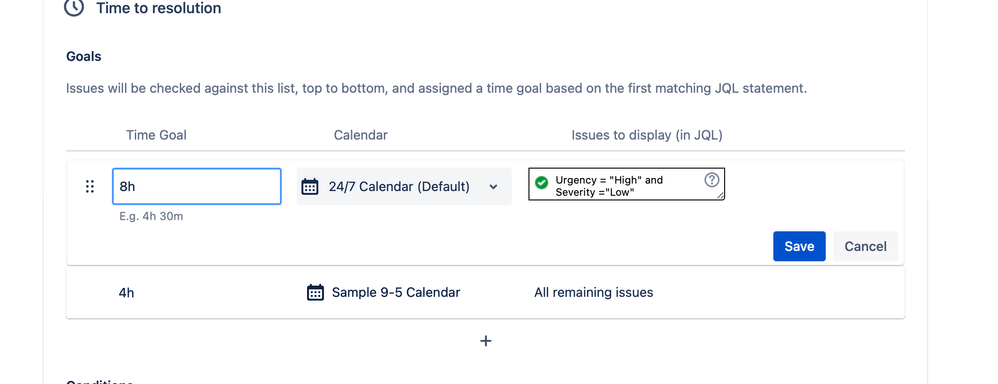
Task: Cancel editing the time goal
Action: click(866, 246)
